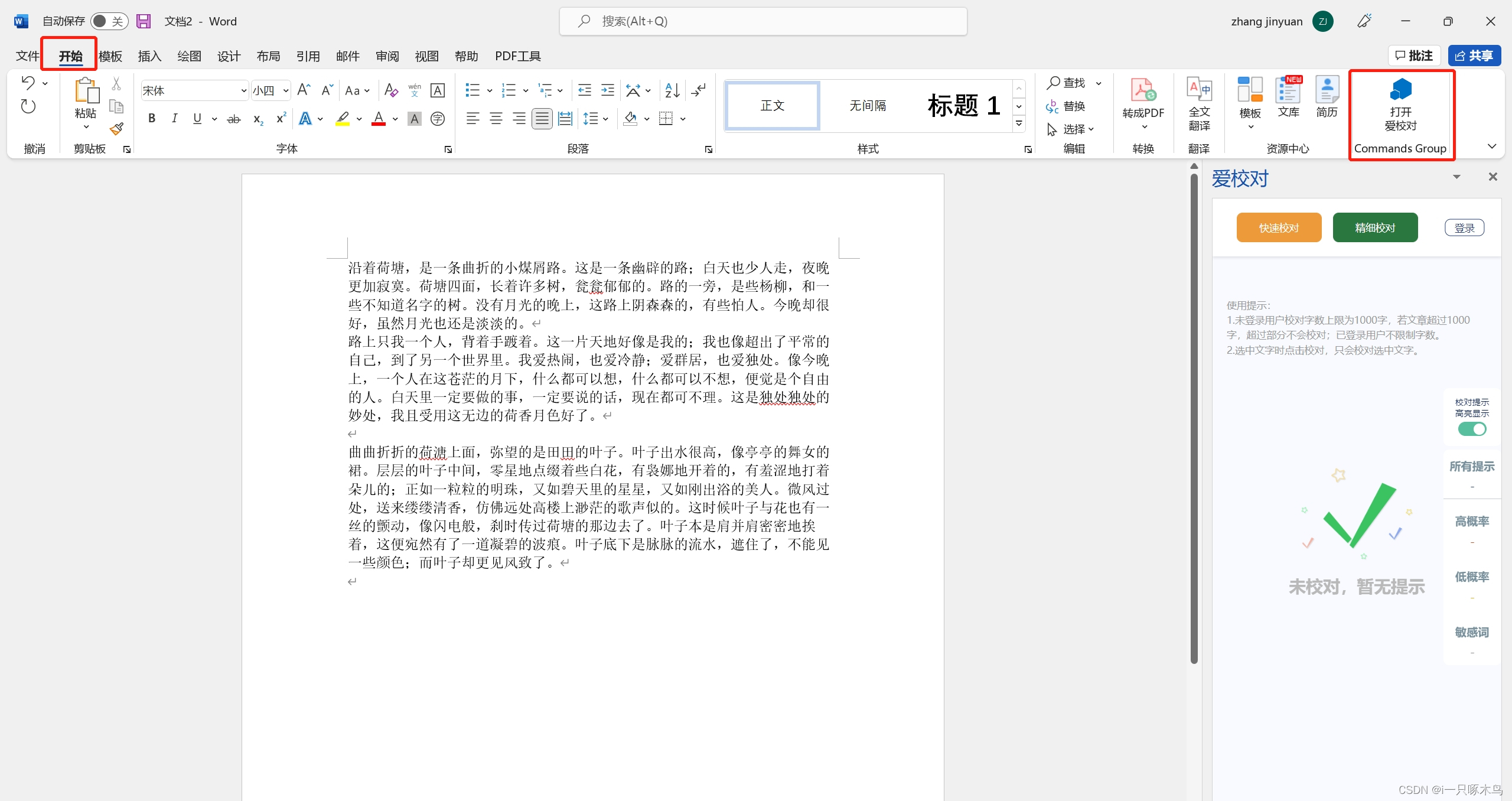Click the orange 快速校对 button
Viewport: 1512px width, 801px height.
tap(1279, 228)
